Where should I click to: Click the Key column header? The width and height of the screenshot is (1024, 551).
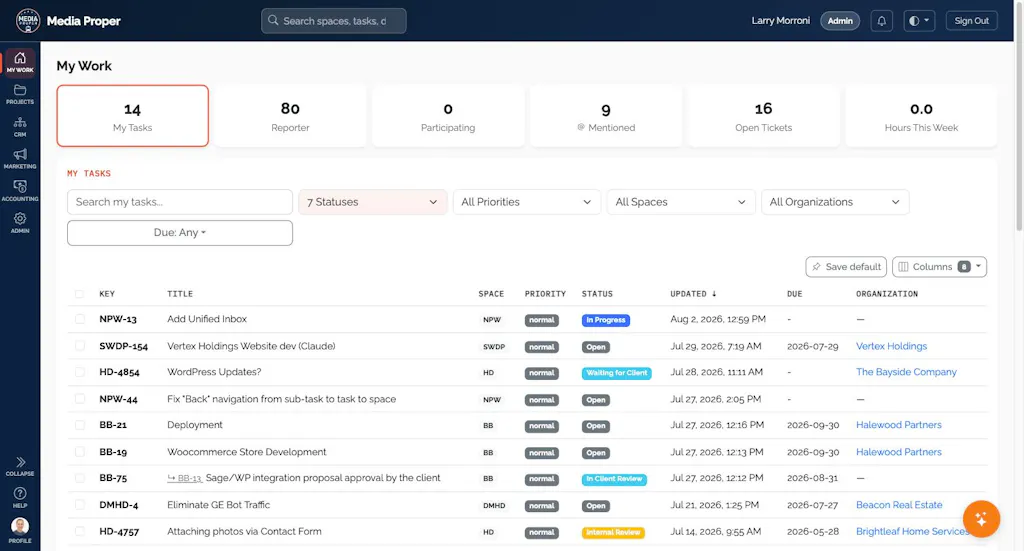[106, 294]
